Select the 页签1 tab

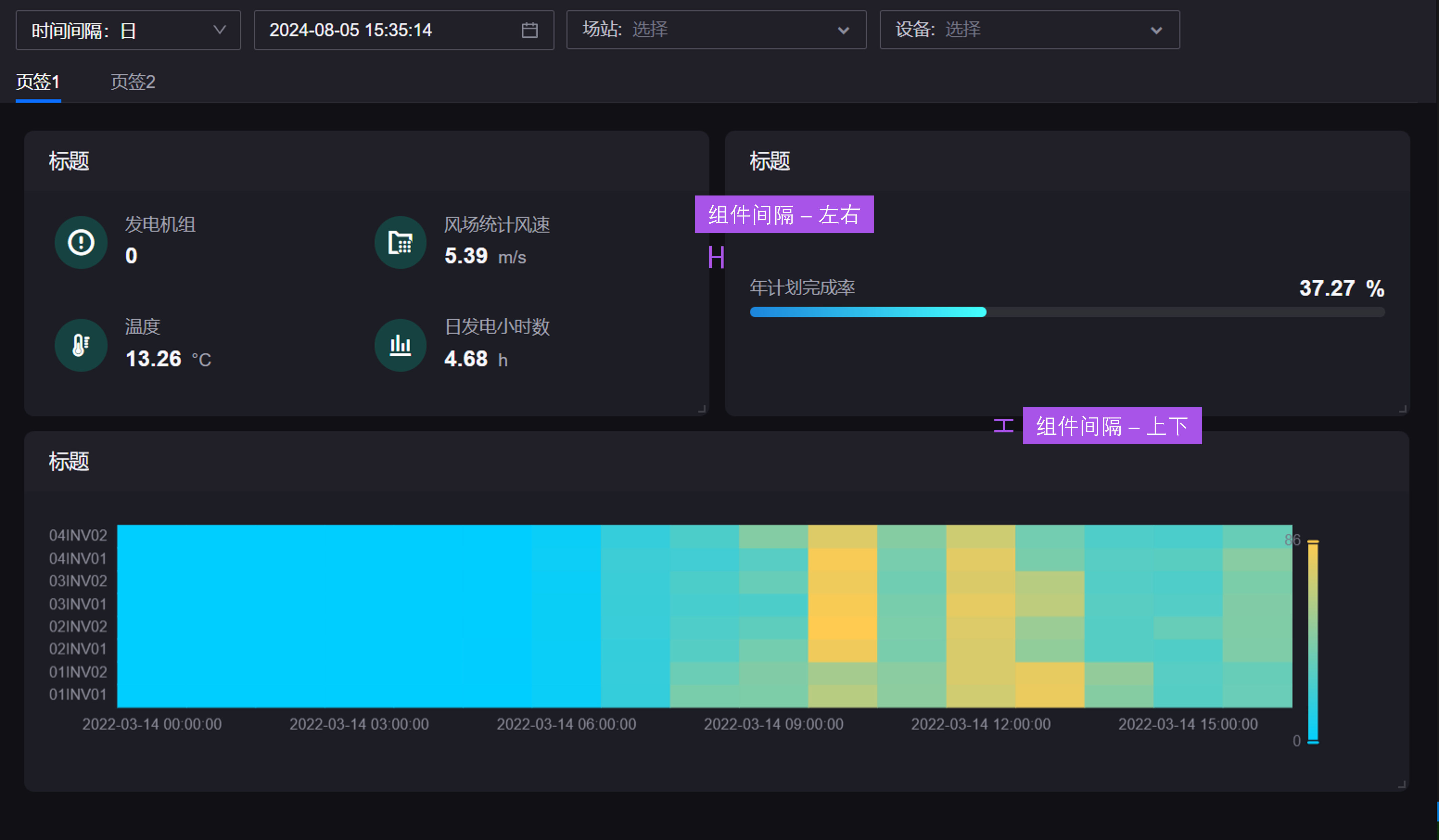[x=38, y=82]
